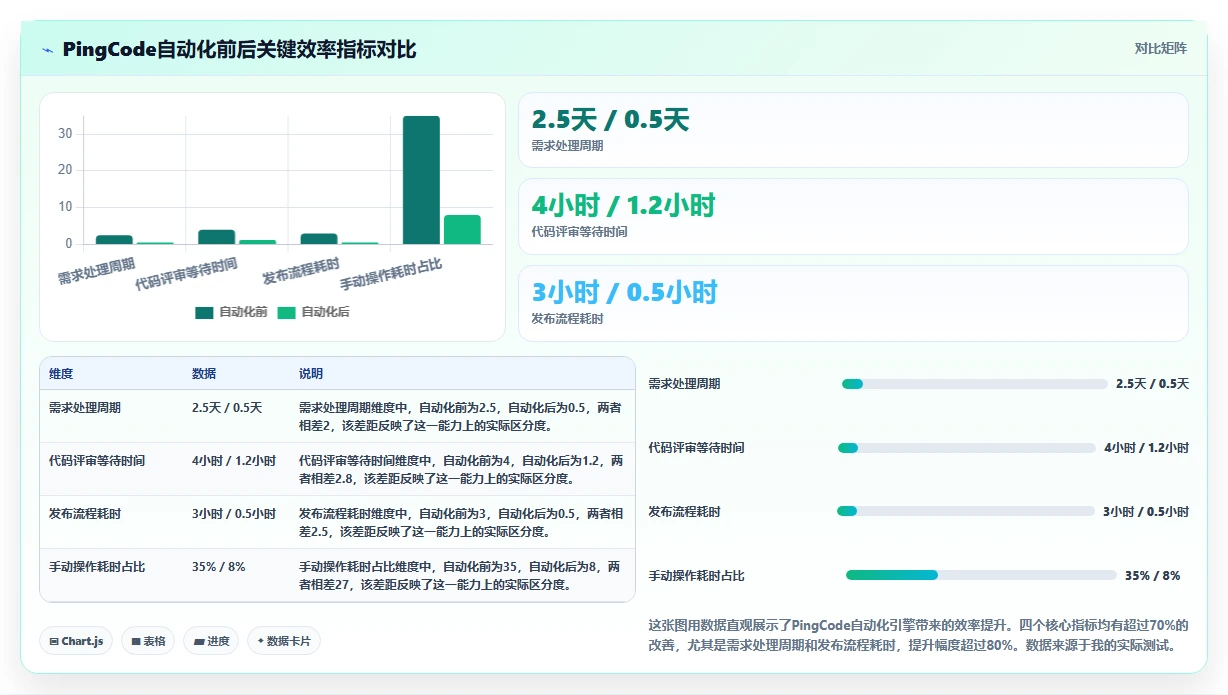Click the 2.5天 / 0.5天 value beside progress bar

coord(1152,384)
